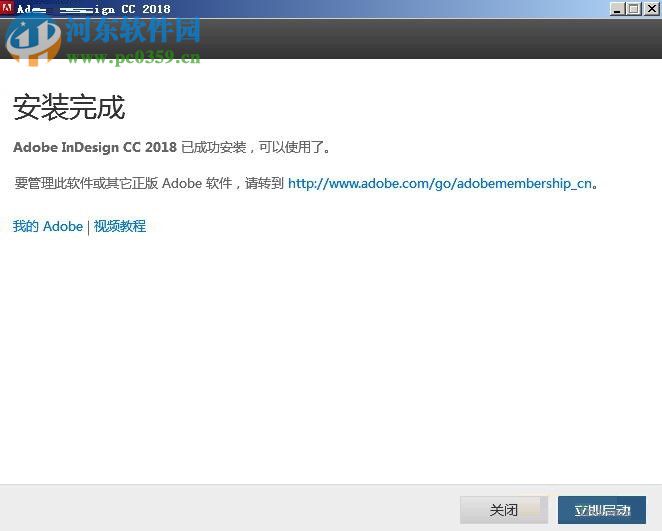Click the Adobe InDesign CC 2018 bold text

(x=95, y=147)
